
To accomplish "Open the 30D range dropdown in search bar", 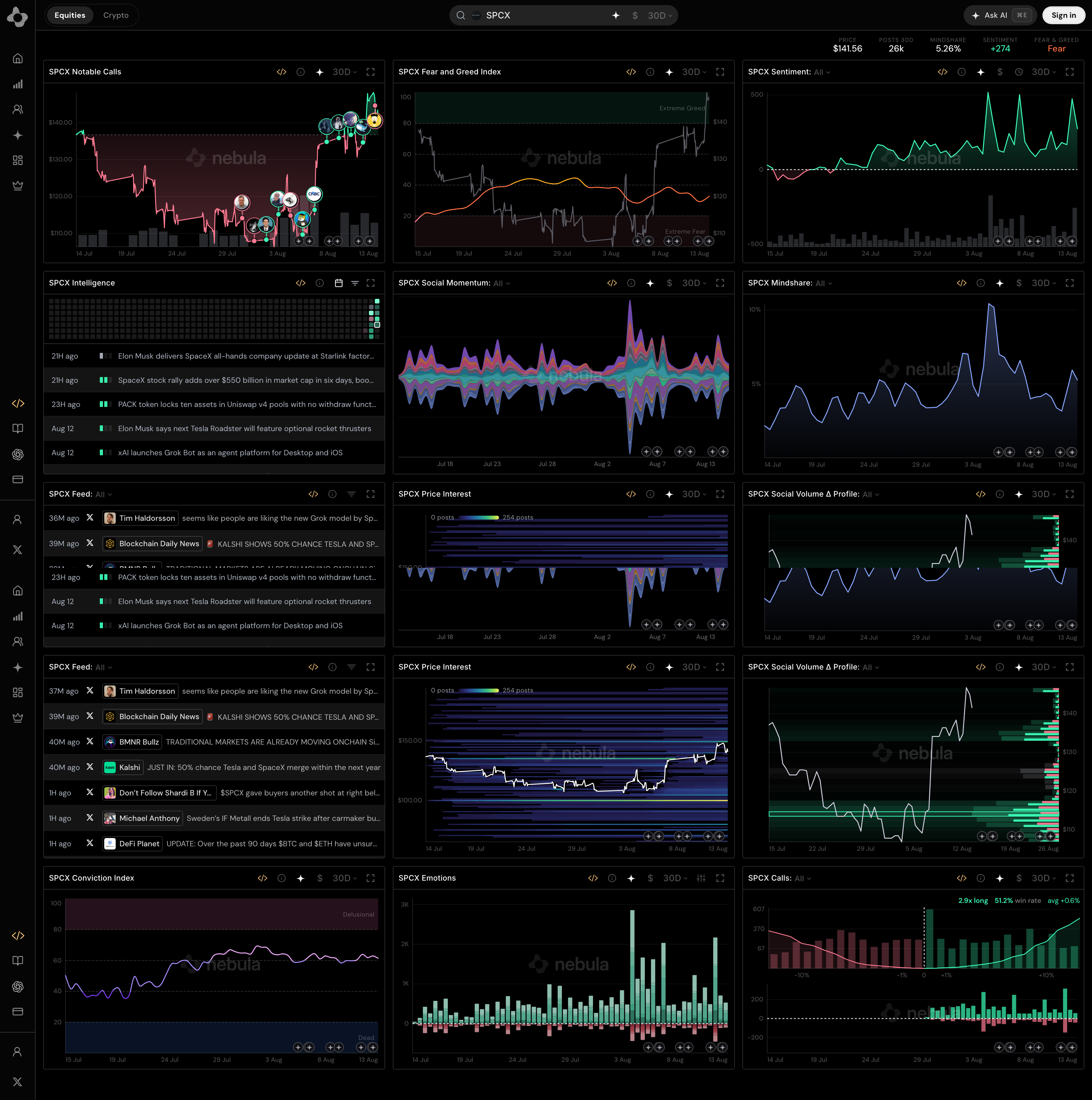I will pyautogui.click(x=659, y=15).
